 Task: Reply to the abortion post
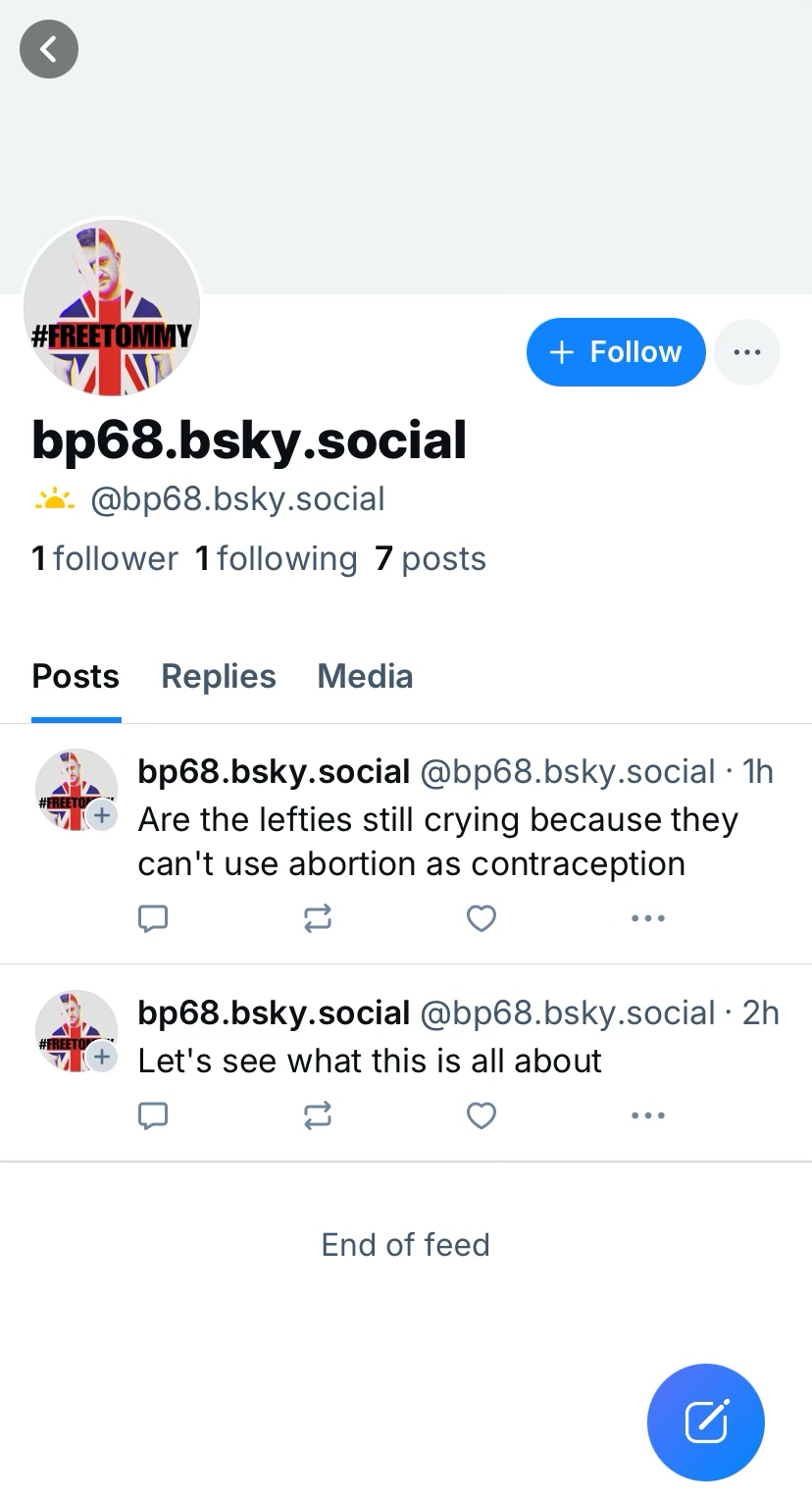(153, 918)
